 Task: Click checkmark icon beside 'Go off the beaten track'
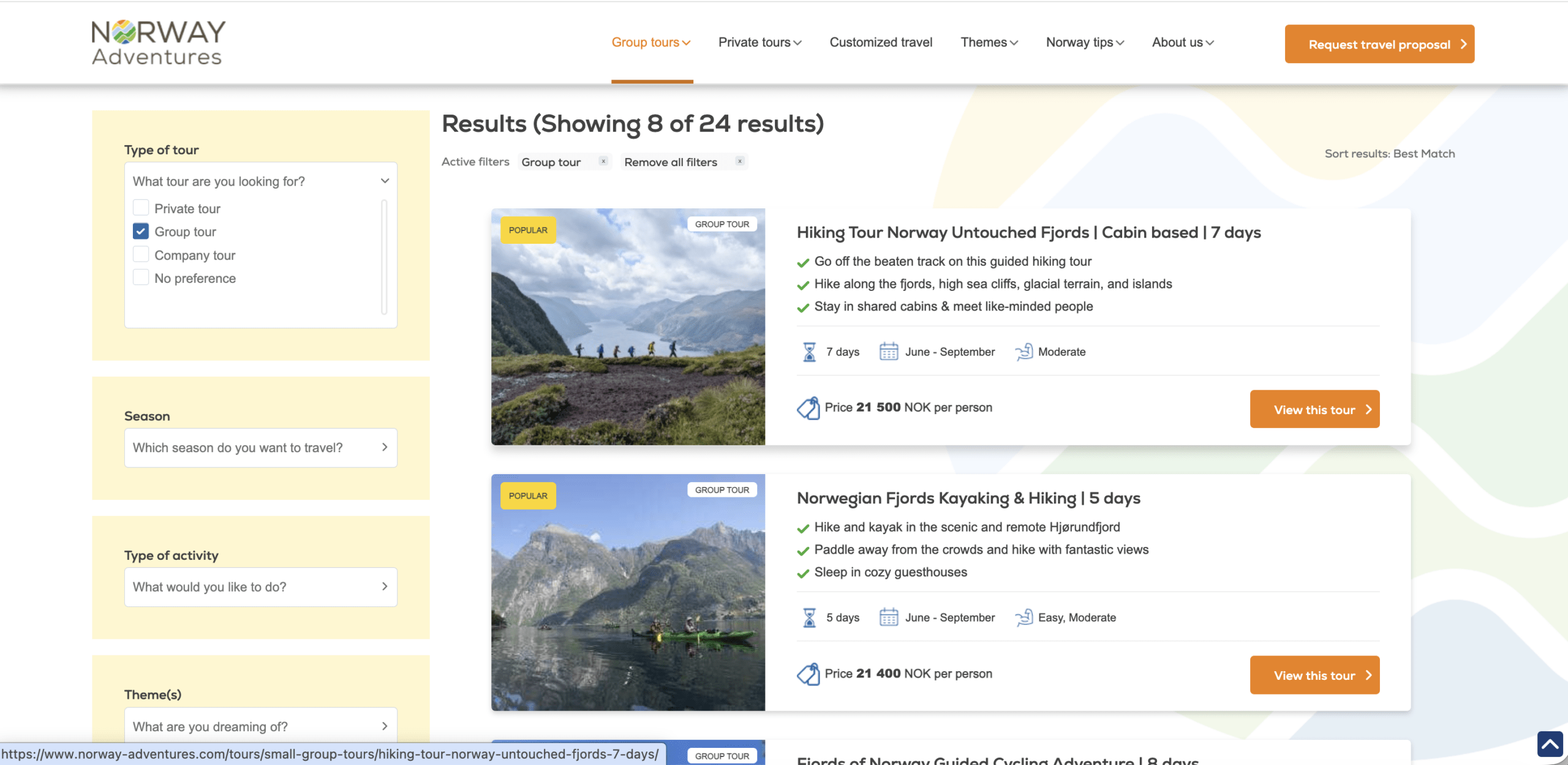[803, 263]
